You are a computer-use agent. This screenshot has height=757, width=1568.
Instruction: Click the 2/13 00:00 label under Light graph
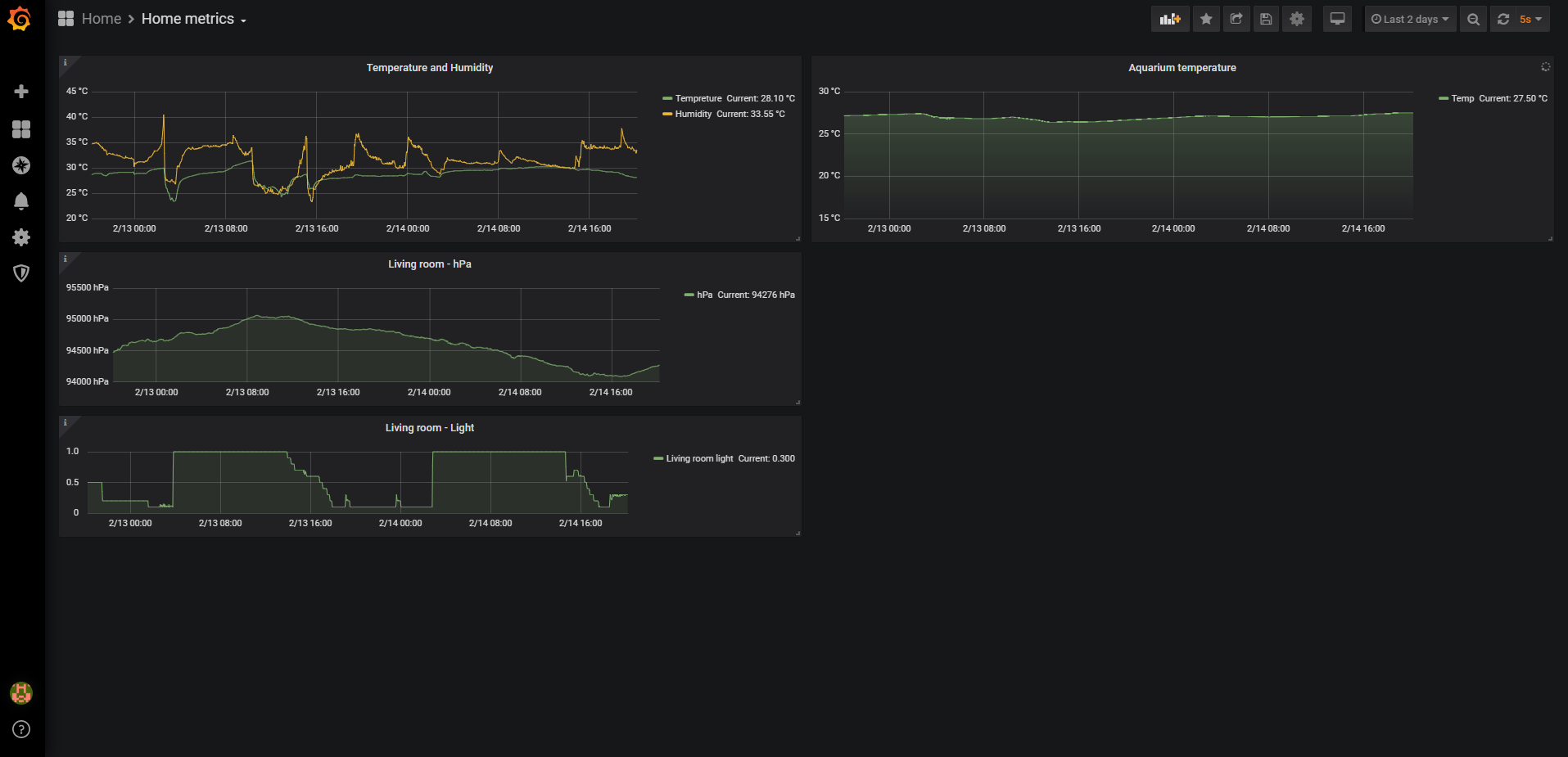pos(130,523)
